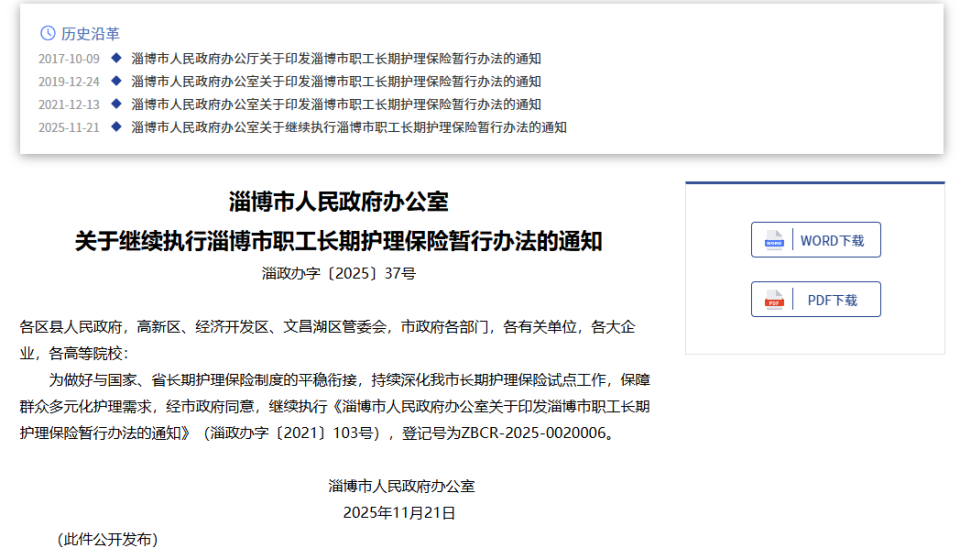Image resolution: width=960 pixels, height=559 pixels.
Task: Open the 2019-12-24 history notice link
Action: (x=336, y=81)
